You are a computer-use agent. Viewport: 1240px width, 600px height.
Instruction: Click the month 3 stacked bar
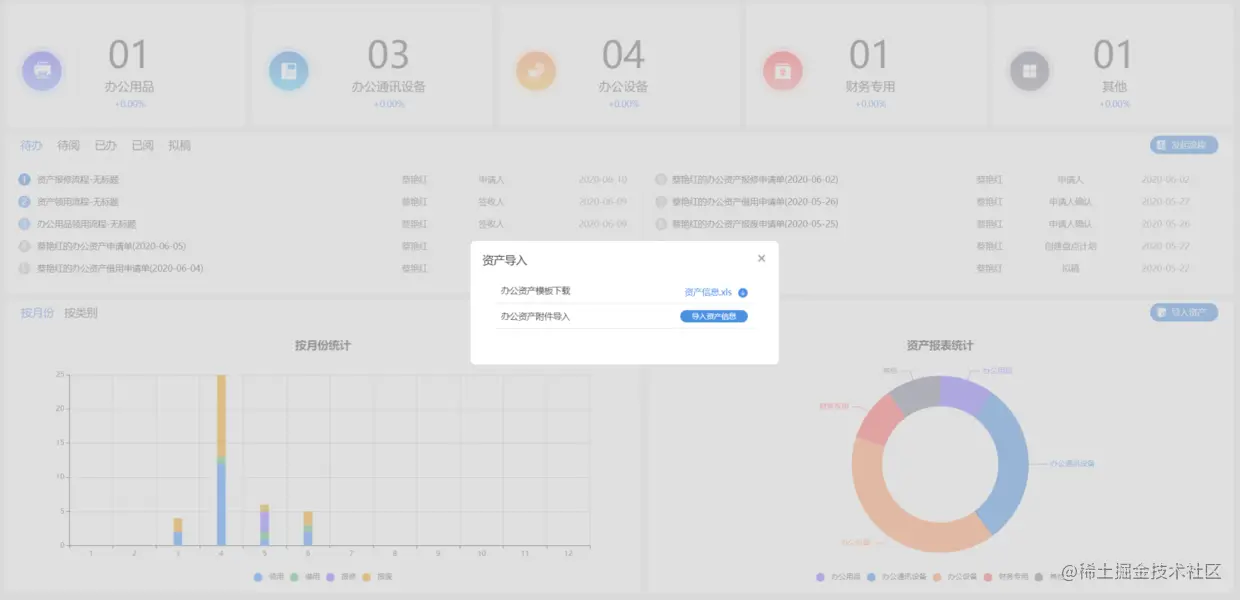(177, 531)
